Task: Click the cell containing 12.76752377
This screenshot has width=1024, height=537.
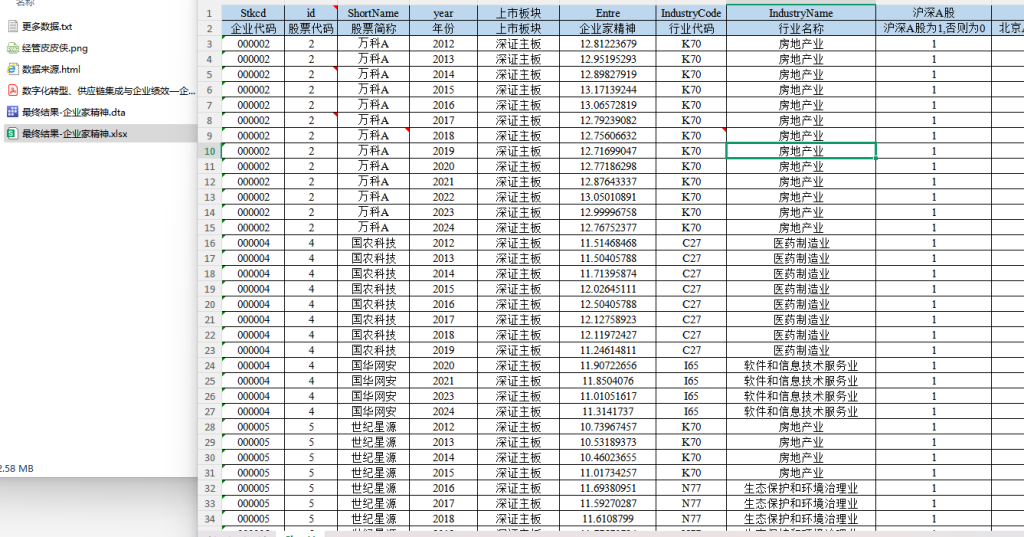Action: click(x=608, y=228)
